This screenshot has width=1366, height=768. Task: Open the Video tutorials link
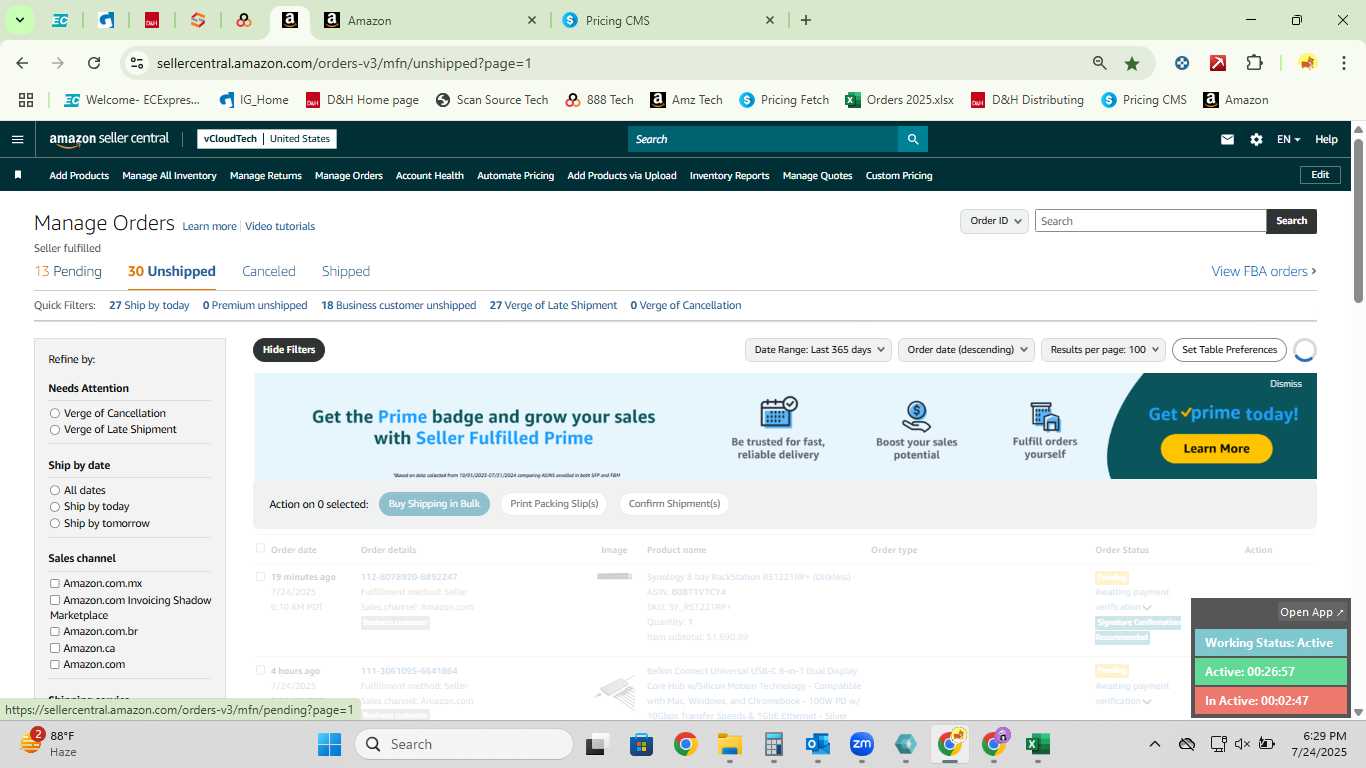(x=280, y=226)
